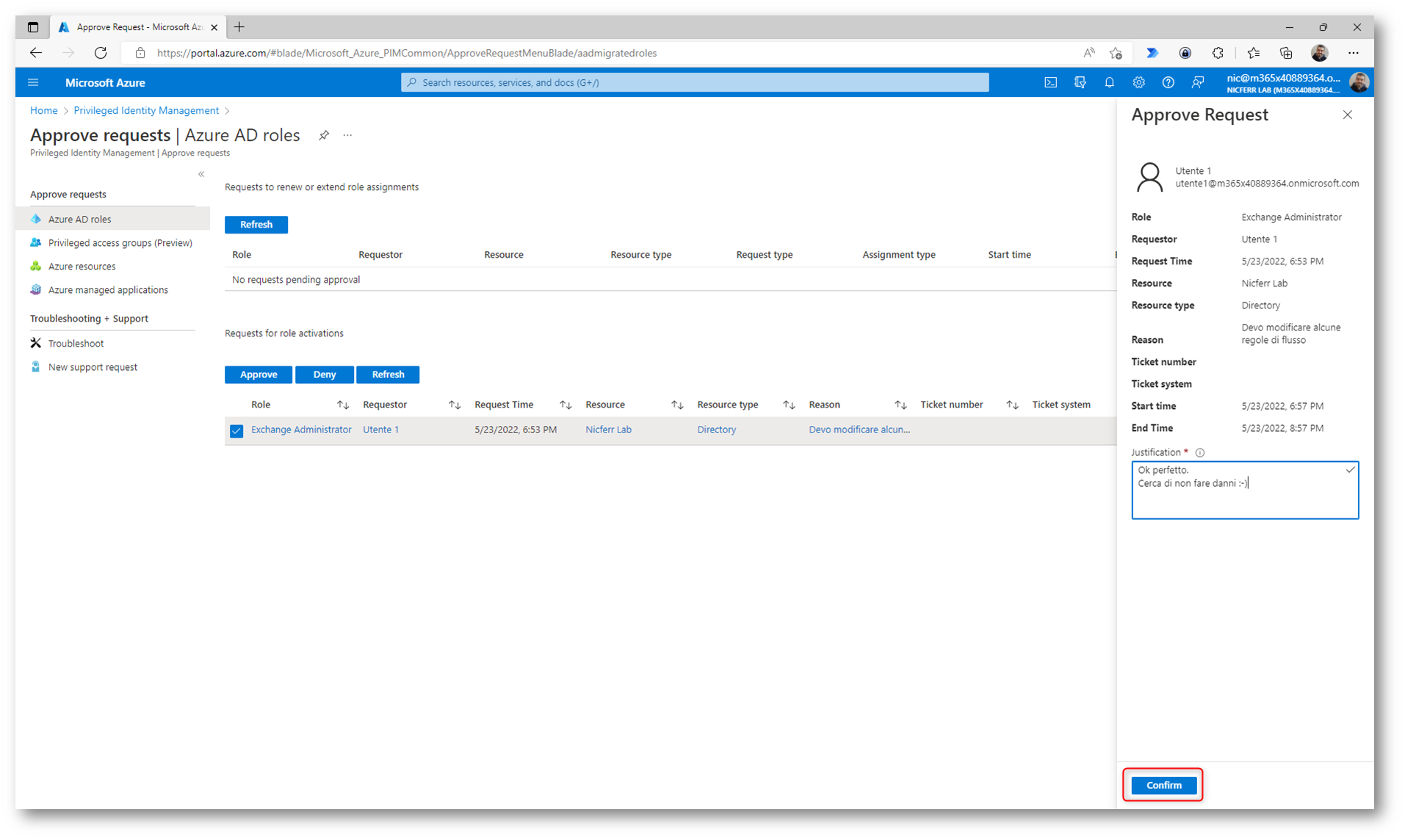Refresh the role activations requests list
The image size is (1405, 840).
point(388,374)
